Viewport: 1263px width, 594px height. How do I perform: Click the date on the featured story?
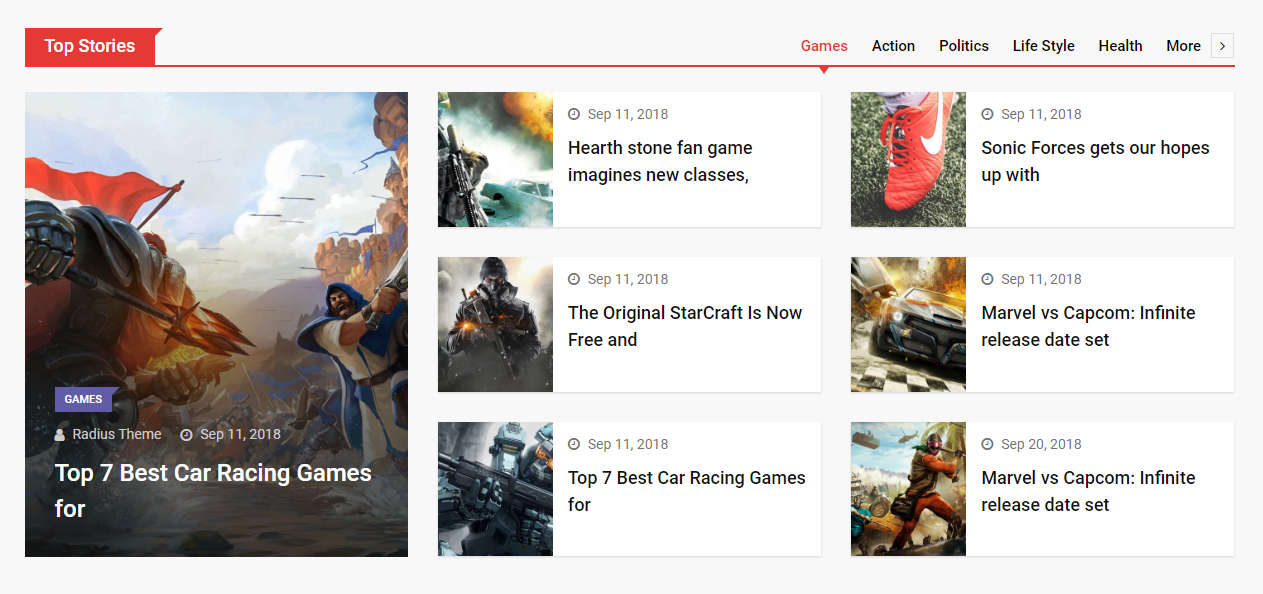coord(240,434)
